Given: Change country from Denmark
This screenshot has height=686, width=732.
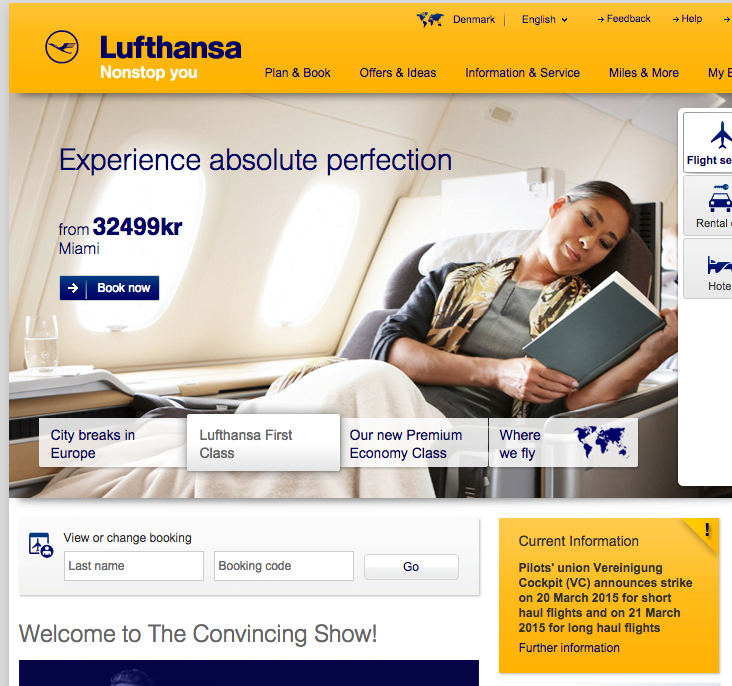Looking at the screenshot, I should pyautogui.click(x=473, y=20).
